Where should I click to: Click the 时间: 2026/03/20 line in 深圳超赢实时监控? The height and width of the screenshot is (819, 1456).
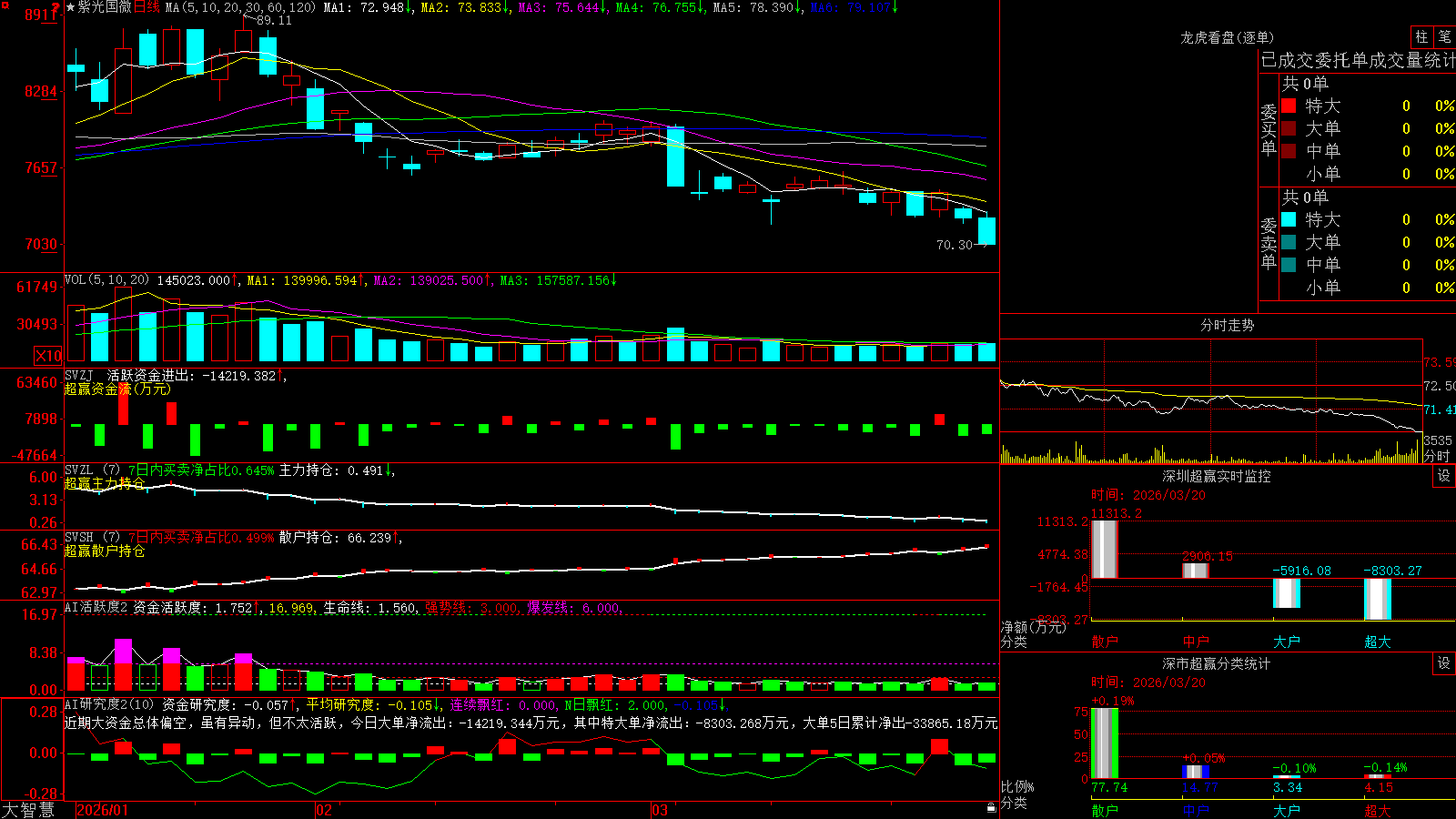pyautogui.click(x=1148, y=495)
